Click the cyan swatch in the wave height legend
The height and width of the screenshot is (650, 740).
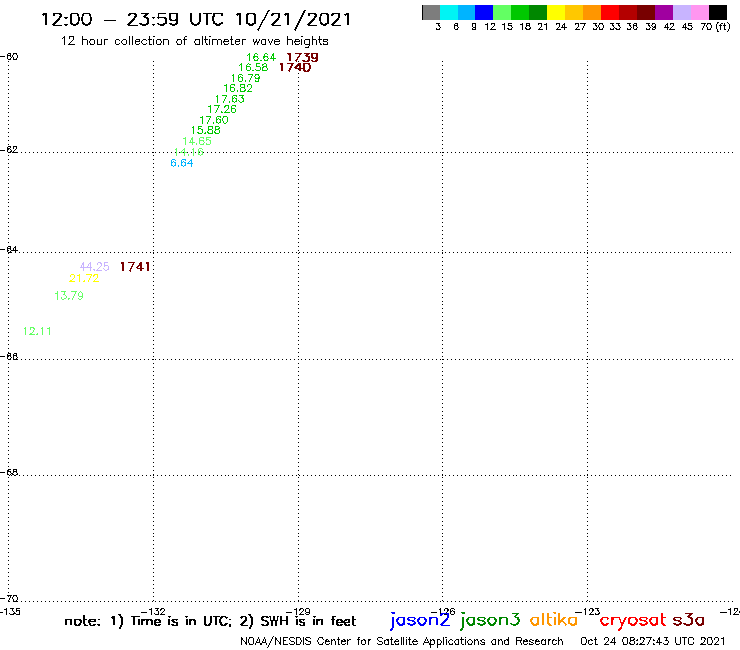pyautogui.click(x=449, y=12)
